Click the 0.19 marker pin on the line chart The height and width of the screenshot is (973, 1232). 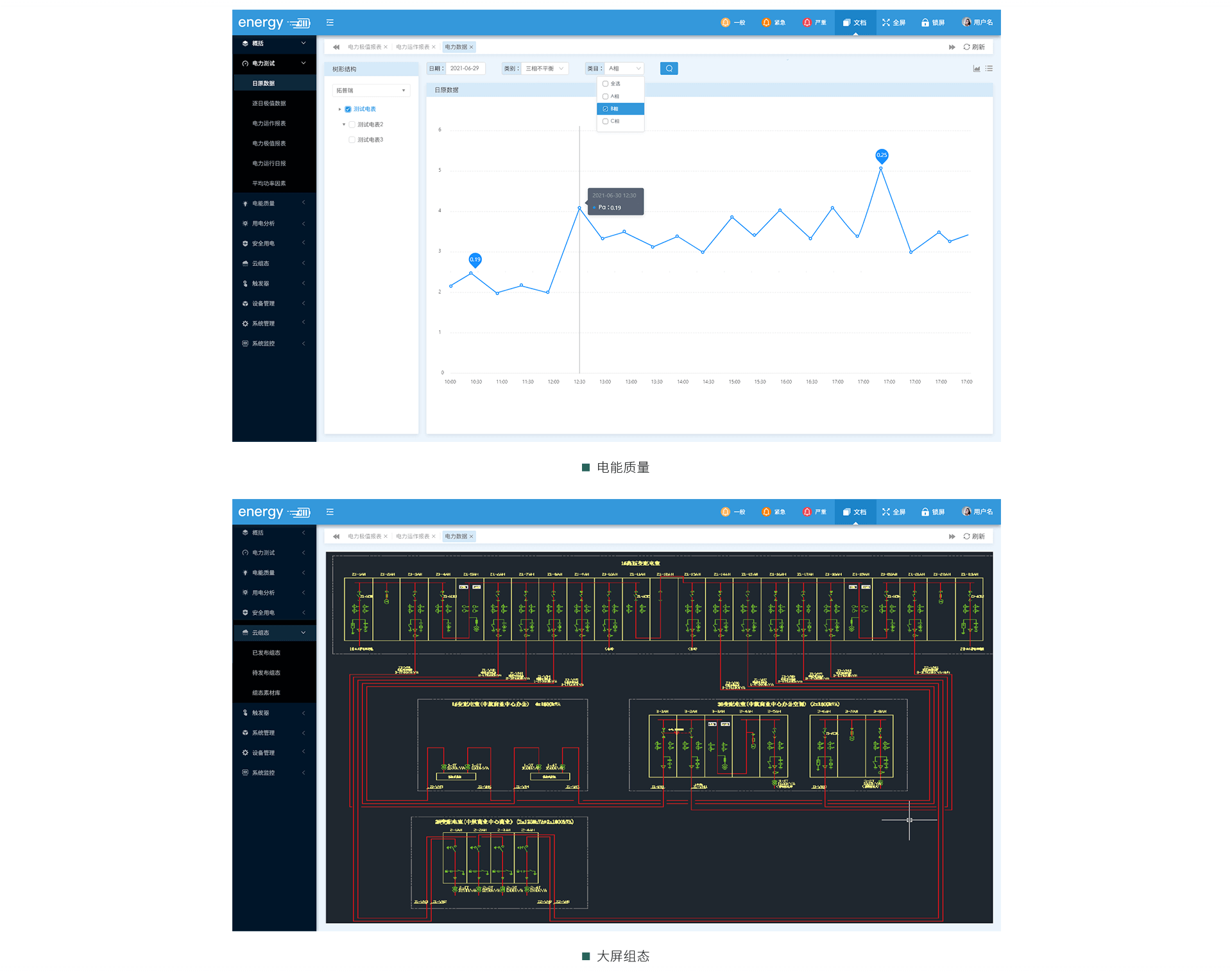point(475,260)
